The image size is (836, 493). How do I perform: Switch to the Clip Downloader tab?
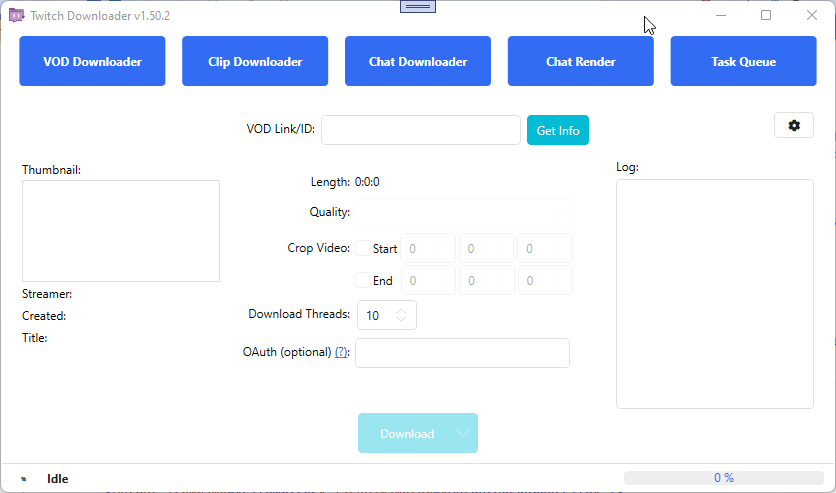click(255, 61)
